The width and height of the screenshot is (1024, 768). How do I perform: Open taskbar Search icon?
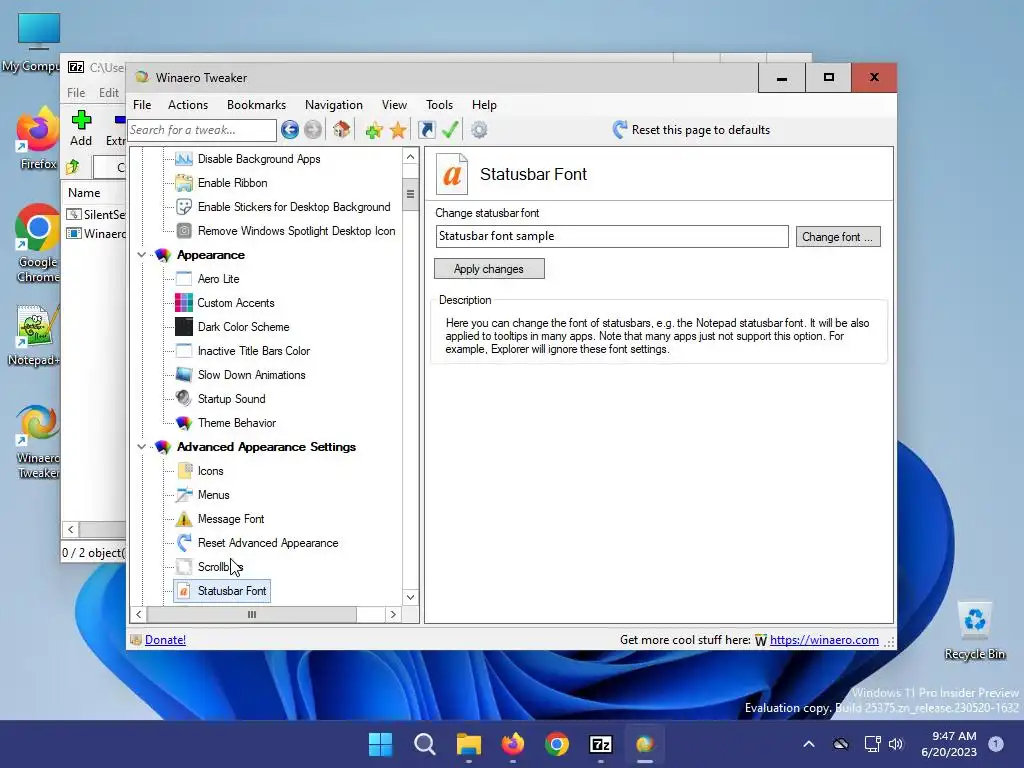[x=424, y=744]
